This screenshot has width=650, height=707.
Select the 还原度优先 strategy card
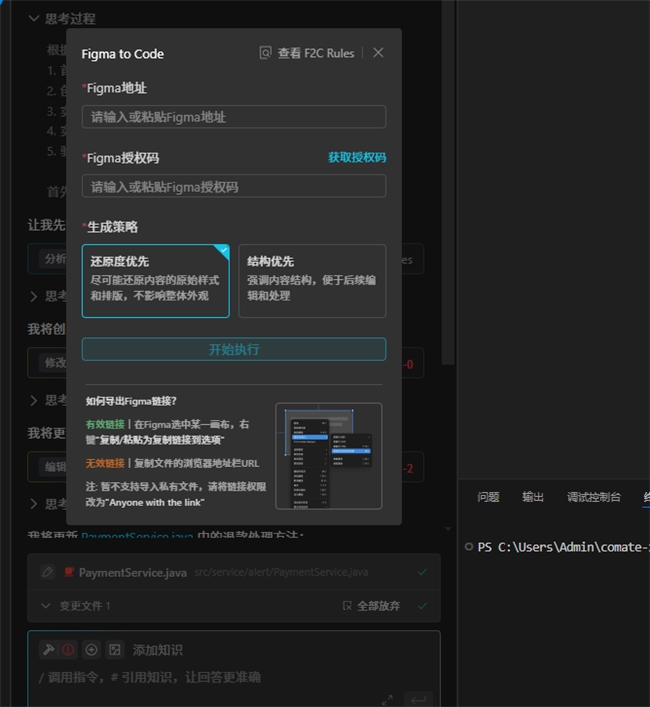[156, 281]
